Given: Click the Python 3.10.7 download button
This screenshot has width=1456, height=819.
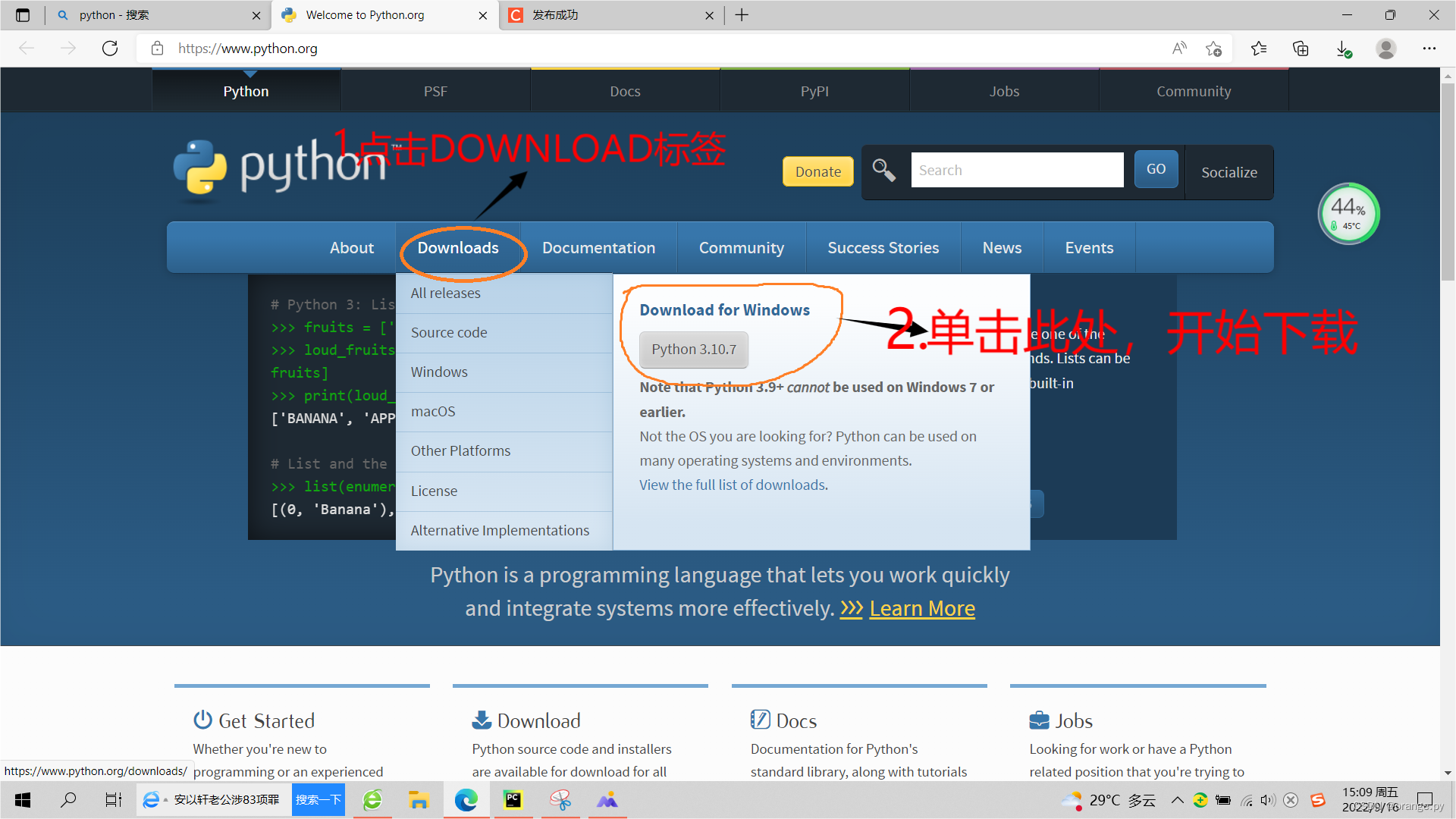Looking at the screenshot, I should pos(693,349).
